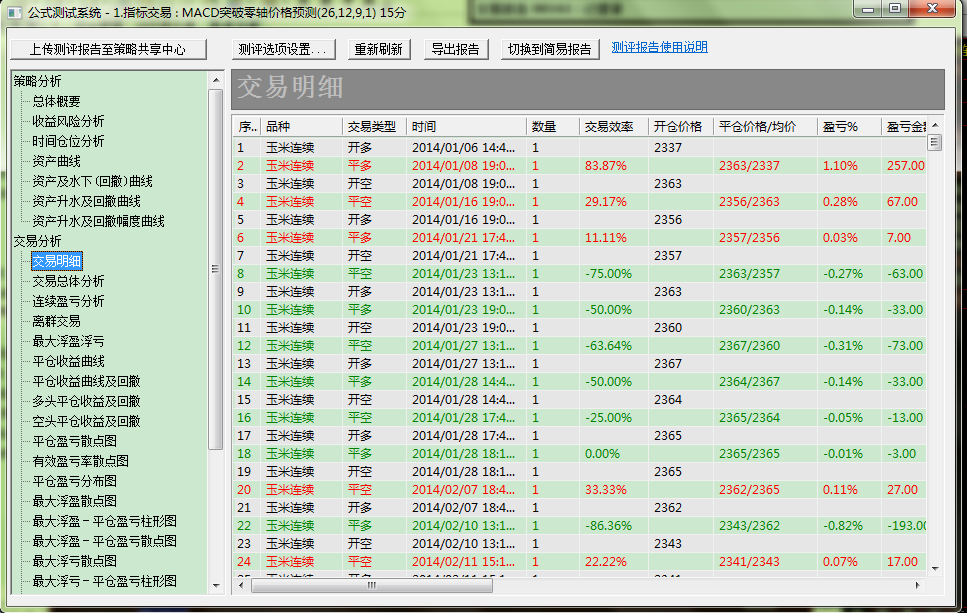Click the 重新刷新 button
Screen dimensions: 967x613
tap(380, 49)
